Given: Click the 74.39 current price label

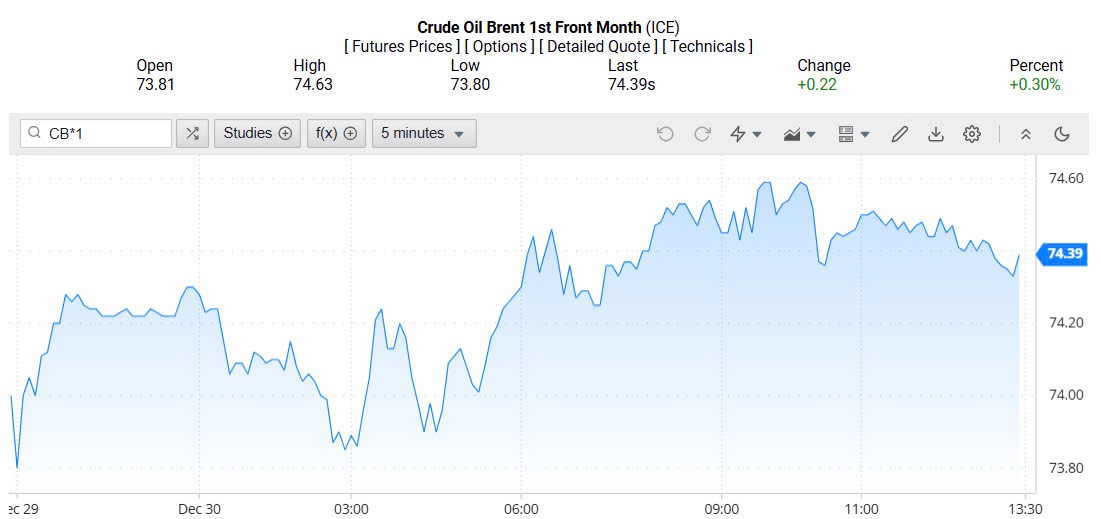Looking at the screenshot, I should pos(1062,254).
